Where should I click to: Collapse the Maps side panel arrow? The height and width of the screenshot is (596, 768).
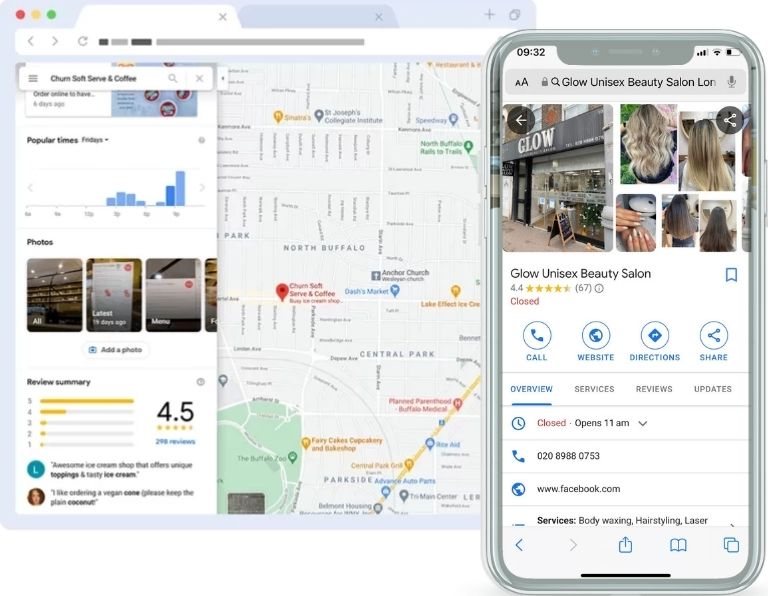click(x=223, y=78)
